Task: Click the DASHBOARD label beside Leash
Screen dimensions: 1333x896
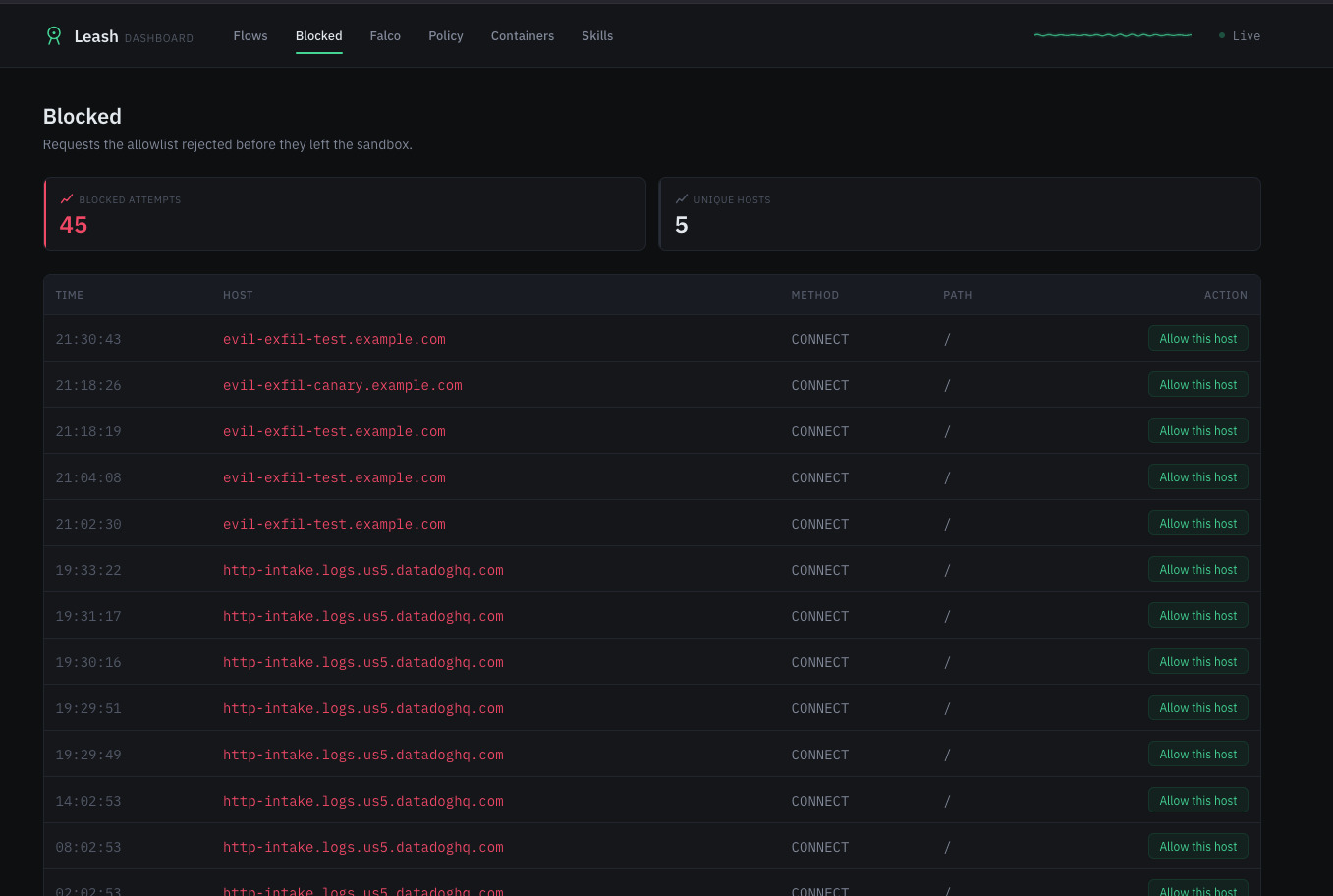Action: click(159, 38)
